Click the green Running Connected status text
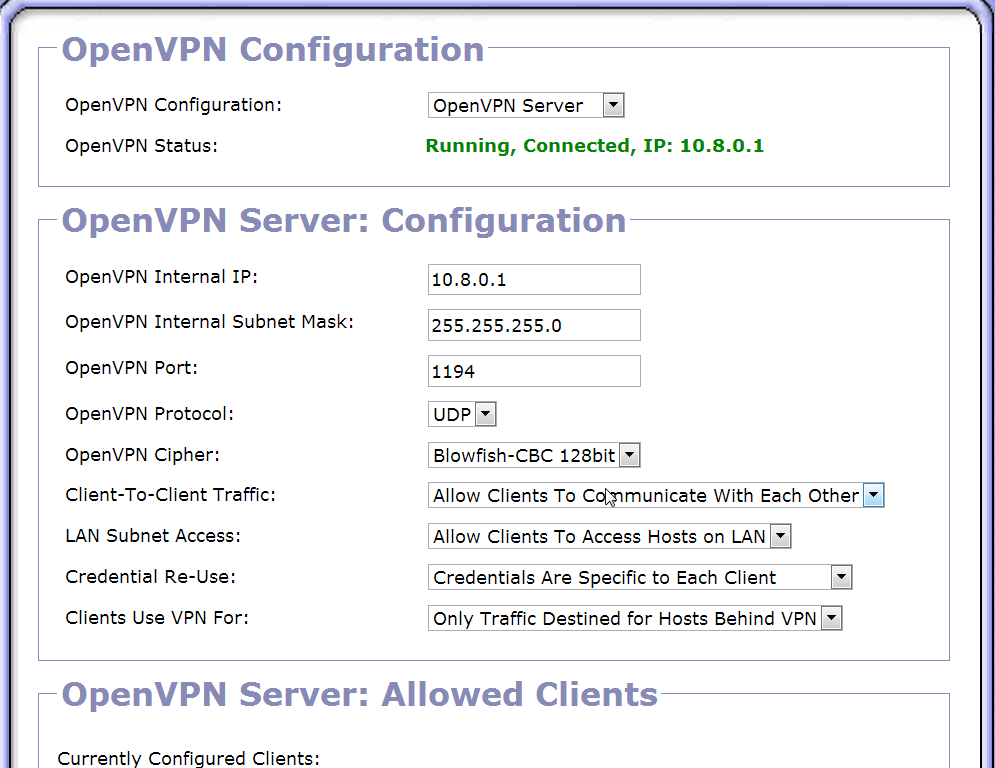Image resolution: width=995 pixels, height=768 pixels. [595, 146]
